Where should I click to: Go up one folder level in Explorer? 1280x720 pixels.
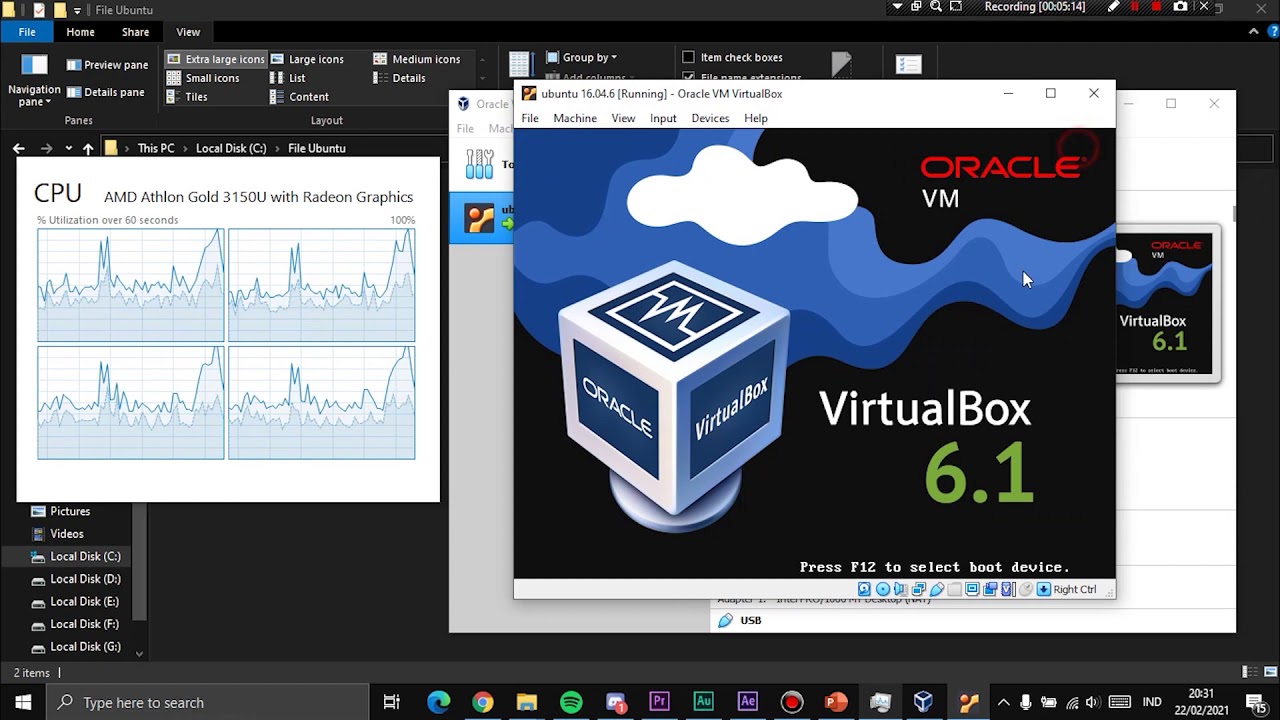click(x=88, y=148)
